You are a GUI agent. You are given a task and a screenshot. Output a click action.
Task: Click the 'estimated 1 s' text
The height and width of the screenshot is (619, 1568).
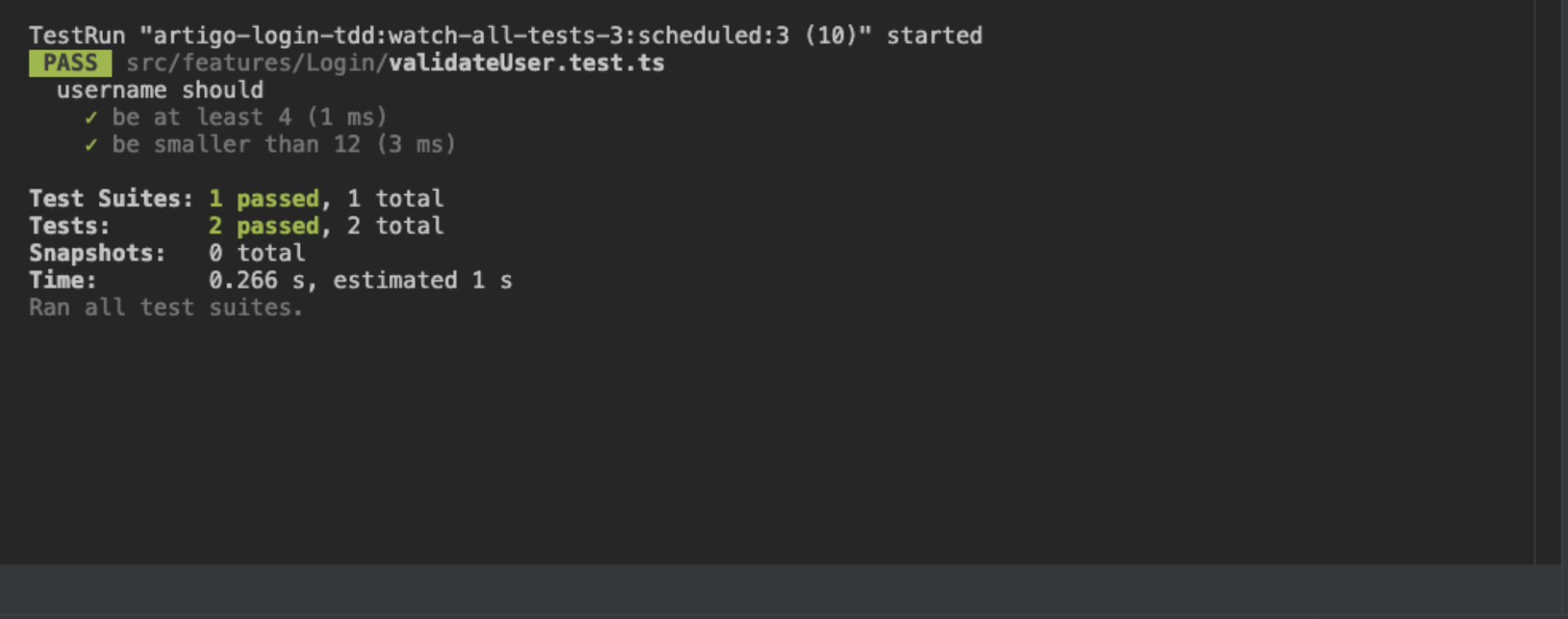pyautogui.click(x=422, y=281)
